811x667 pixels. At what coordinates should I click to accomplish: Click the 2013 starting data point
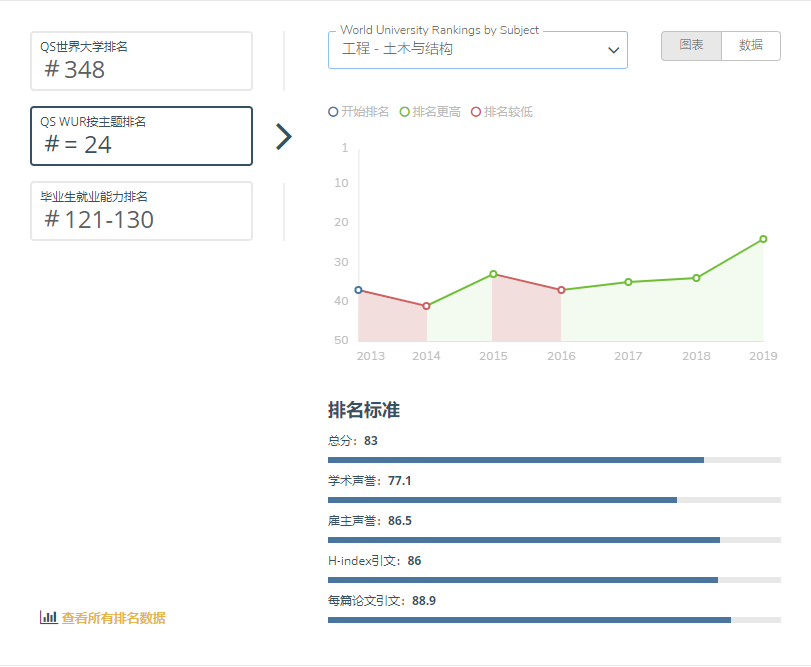click(359, 290)
